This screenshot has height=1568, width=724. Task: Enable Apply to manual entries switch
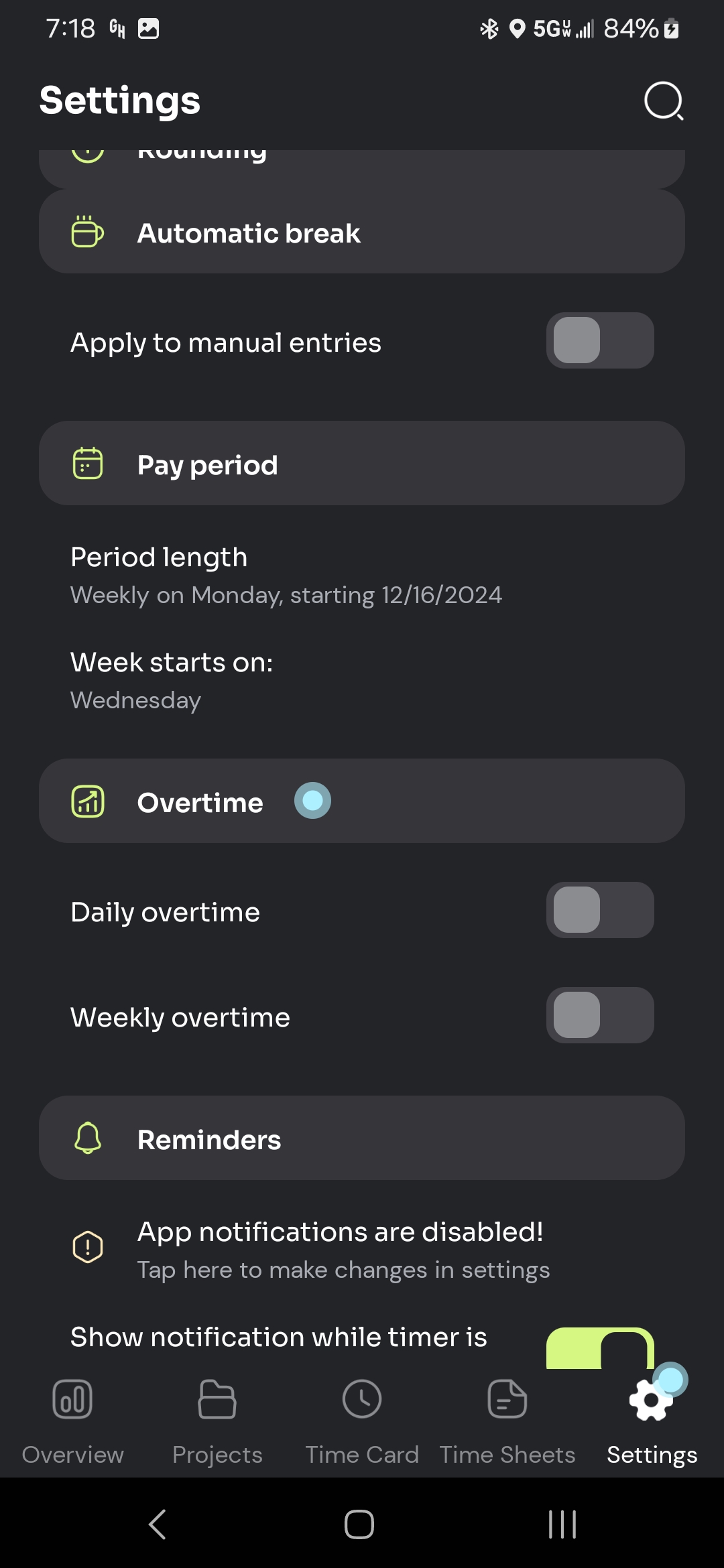[x=599, y=340]
